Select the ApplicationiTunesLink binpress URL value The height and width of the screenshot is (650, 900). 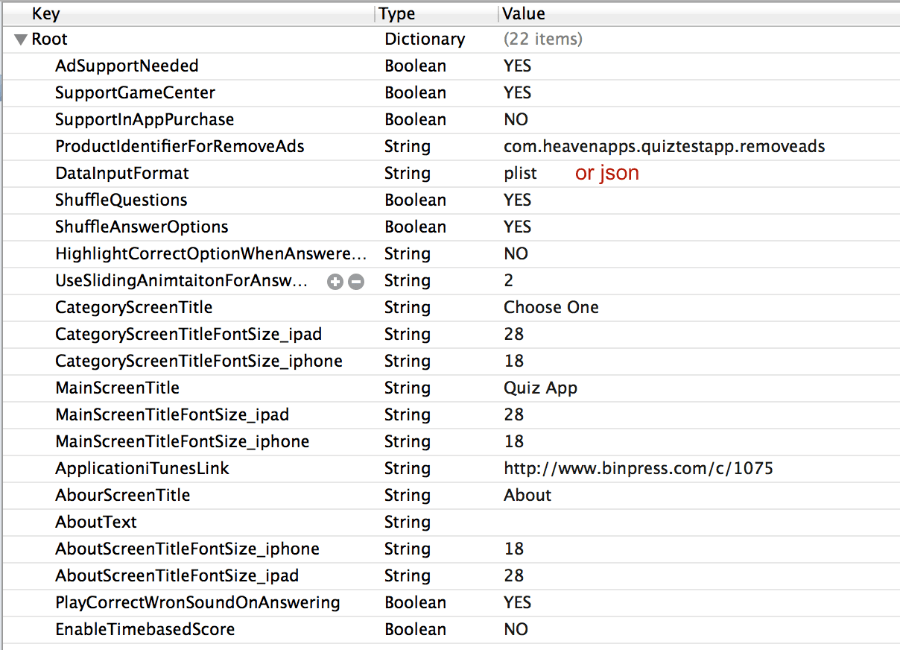click(x=638, y=469)
